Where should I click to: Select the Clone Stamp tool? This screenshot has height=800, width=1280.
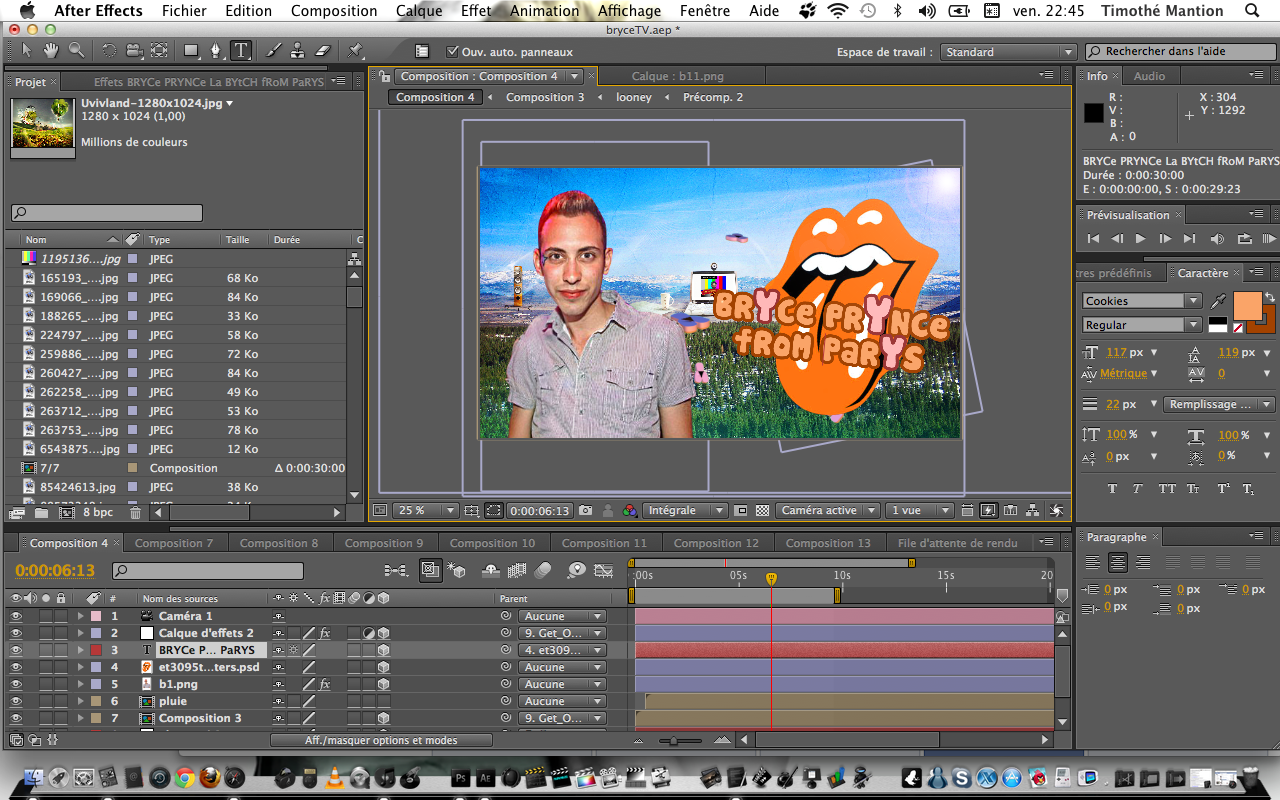point(298,50)
